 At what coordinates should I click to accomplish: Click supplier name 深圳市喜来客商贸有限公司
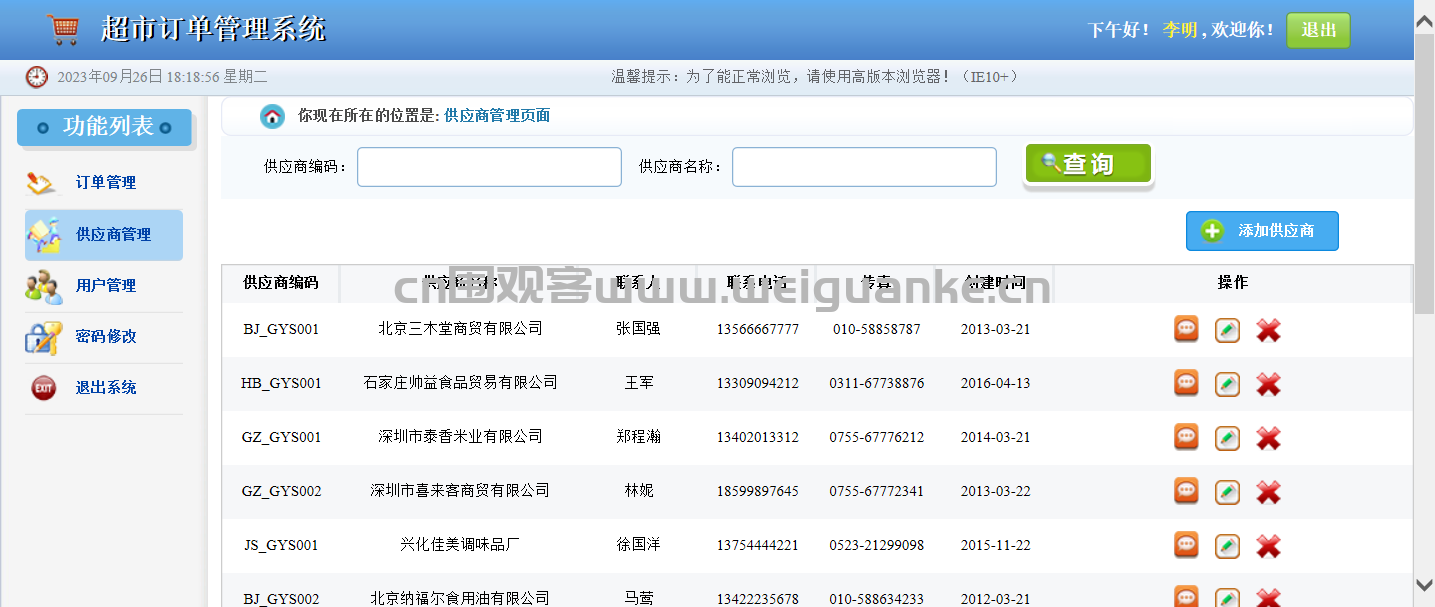[x=460, y=491]
